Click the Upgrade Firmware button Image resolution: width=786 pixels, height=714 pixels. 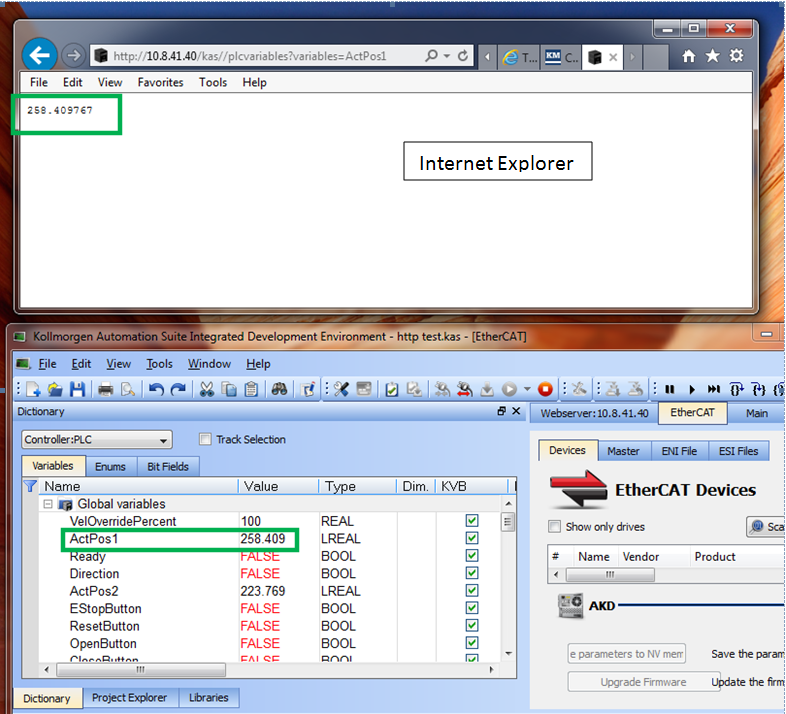pos(644,682)
